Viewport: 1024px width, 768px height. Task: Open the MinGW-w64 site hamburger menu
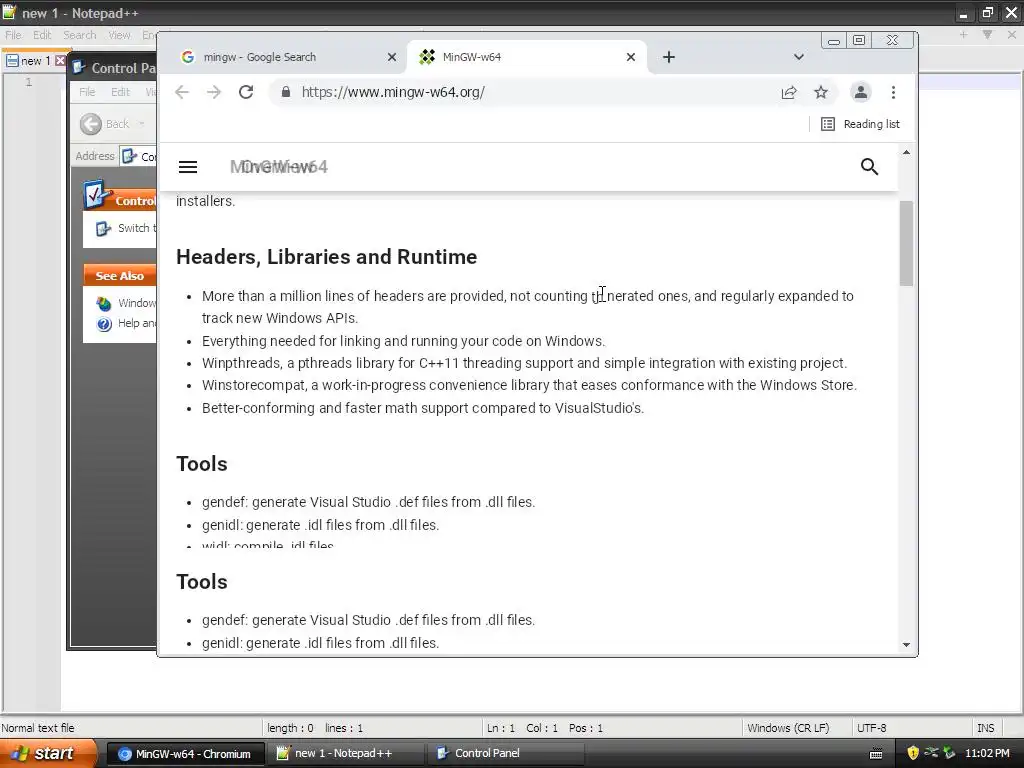(188, 167)
